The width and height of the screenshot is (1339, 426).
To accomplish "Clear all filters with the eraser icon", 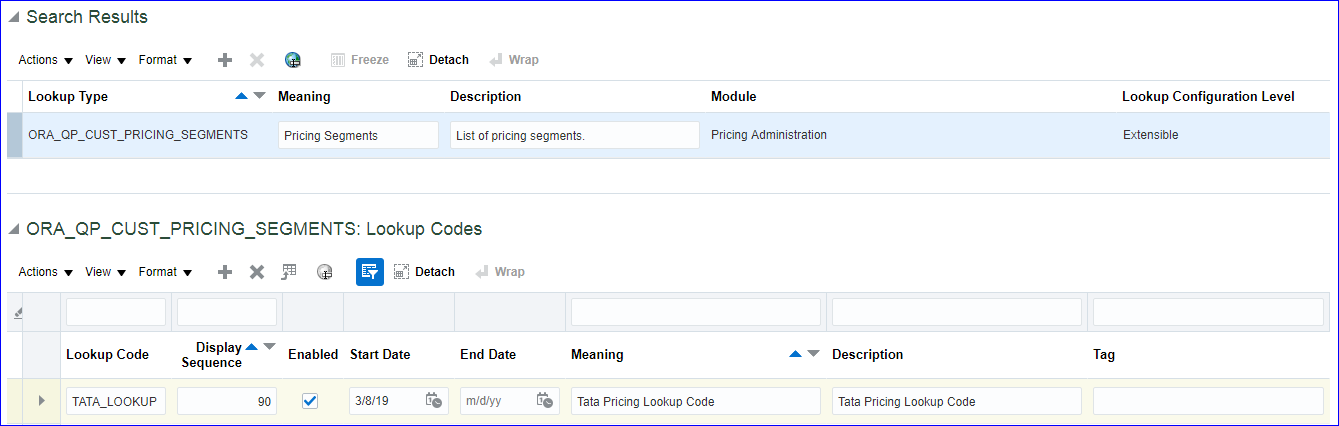I will pyautogui.click(x=15, y=313).
